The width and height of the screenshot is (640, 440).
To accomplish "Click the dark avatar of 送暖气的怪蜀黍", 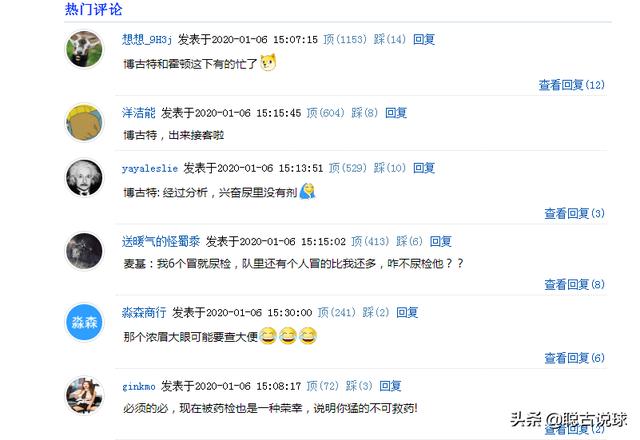I will pos(84,251).
